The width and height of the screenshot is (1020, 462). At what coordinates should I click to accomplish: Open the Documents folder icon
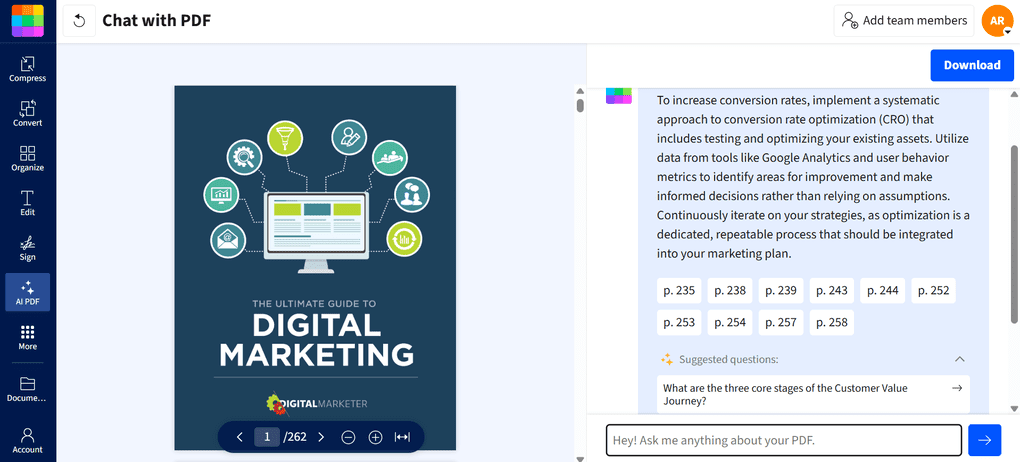[27, 388]
